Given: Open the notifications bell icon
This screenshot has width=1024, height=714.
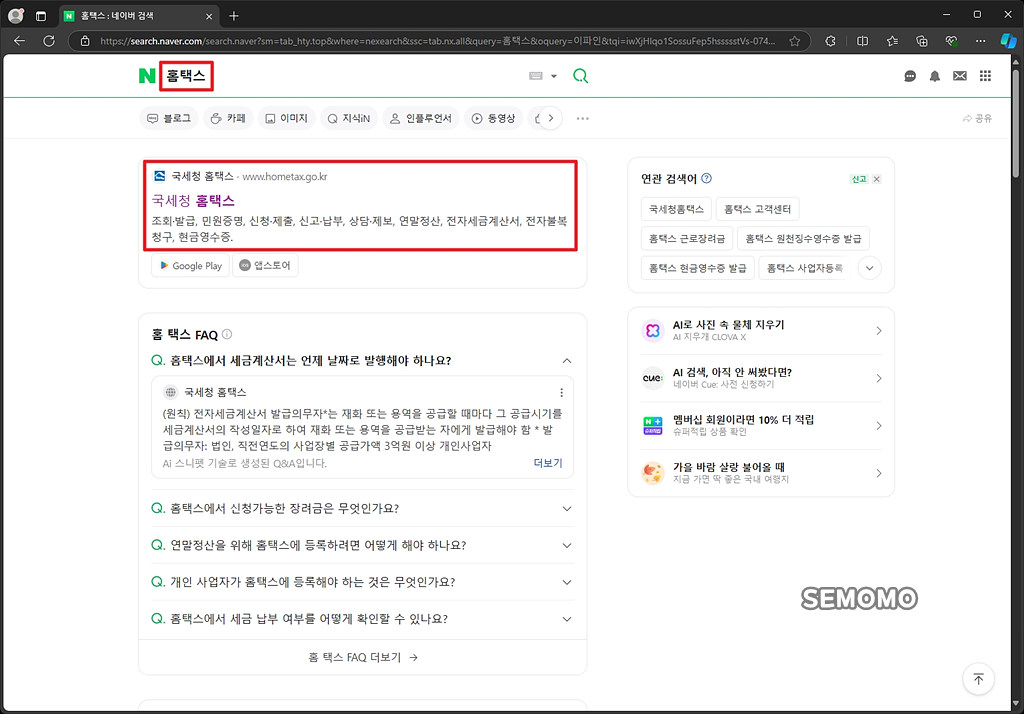Looking at the screenshot, I should click(x=935, y=76).
